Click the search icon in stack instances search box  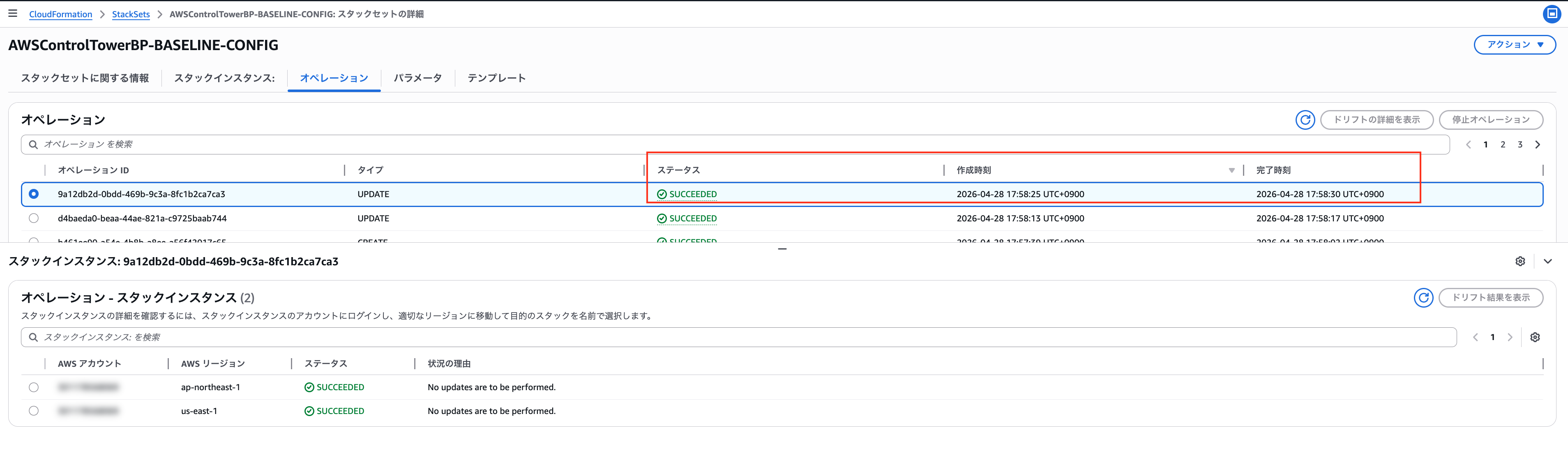[33, 337]
